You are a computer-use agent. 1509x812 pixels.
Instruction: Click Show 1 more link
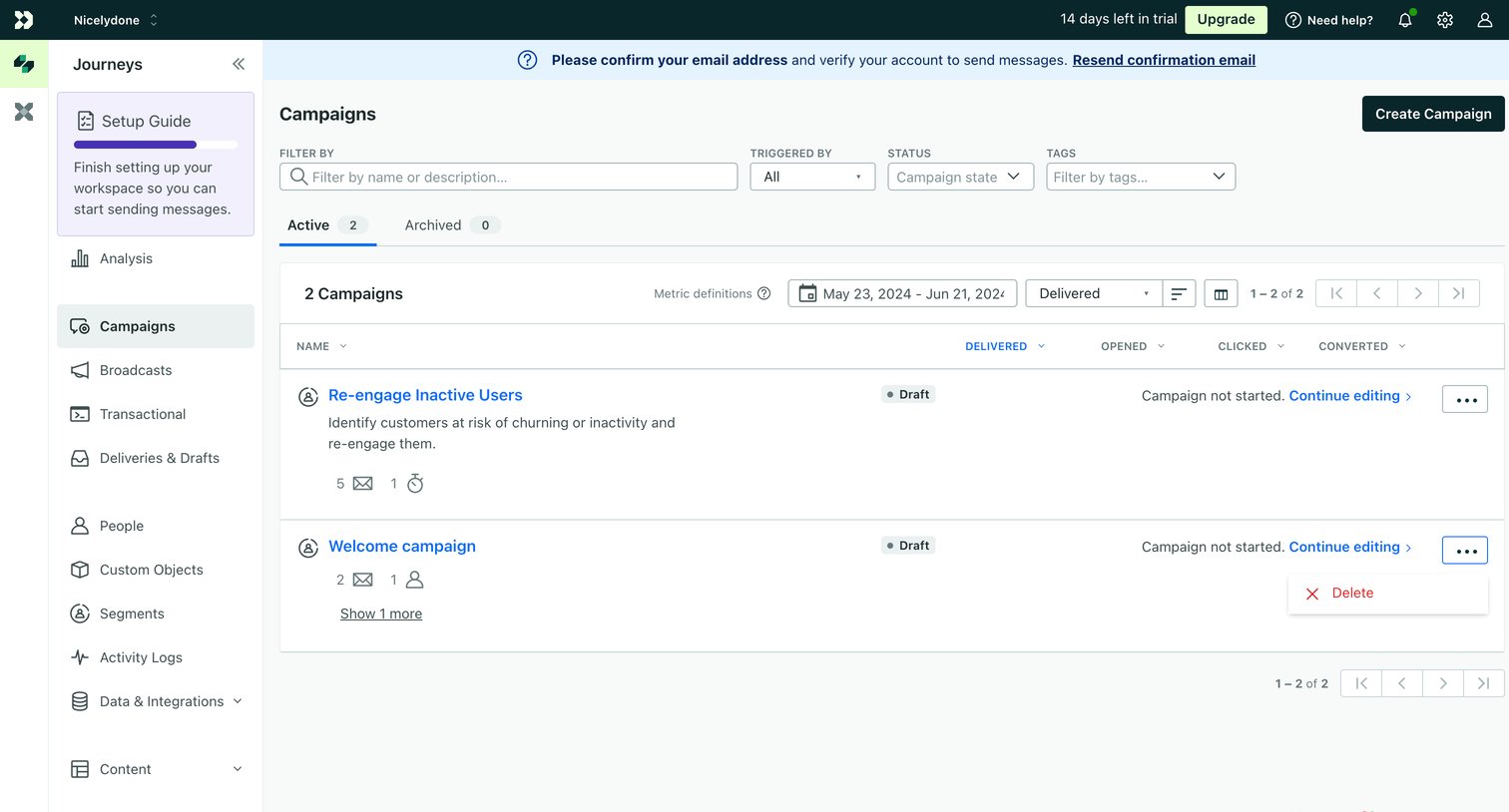[381, 613]
